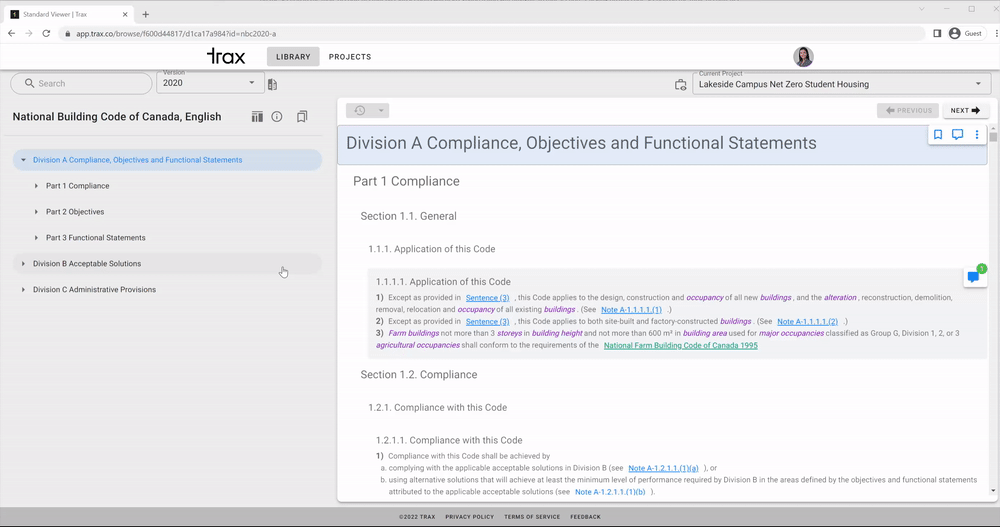Open the bookmarks list icon

pos(302,117)
